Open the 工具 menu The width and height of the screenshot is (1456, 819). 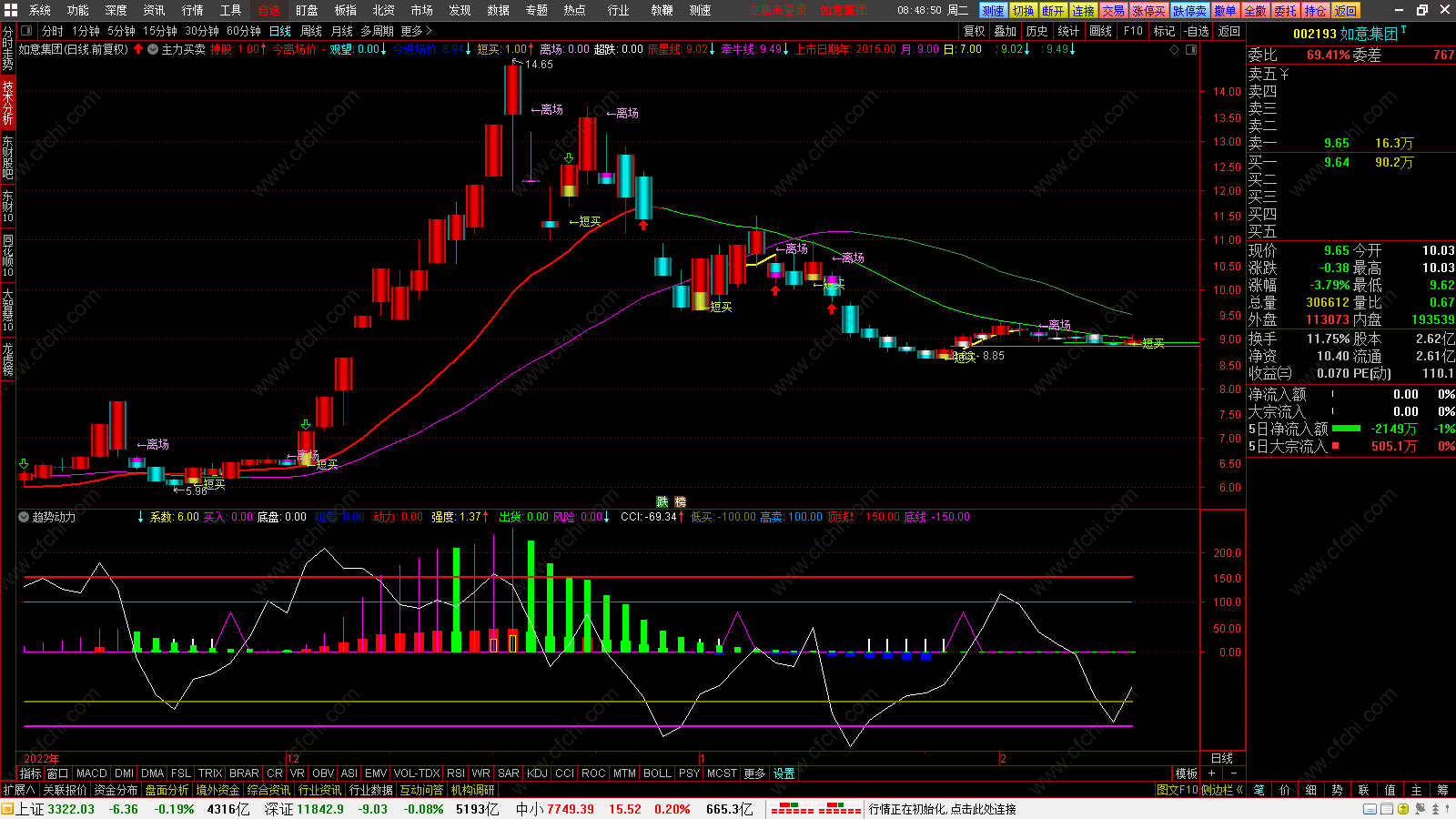pos(231,10)
